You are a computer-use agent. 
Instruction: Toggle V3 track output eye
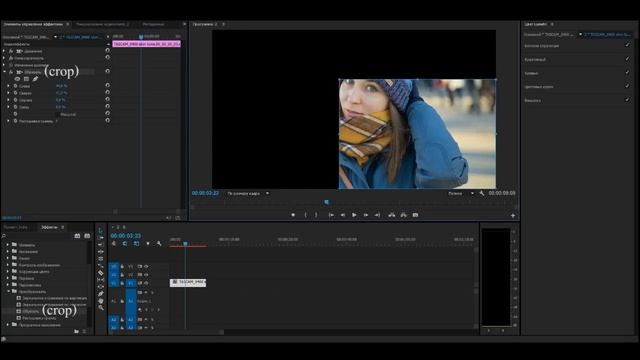[x=146, y=267]
